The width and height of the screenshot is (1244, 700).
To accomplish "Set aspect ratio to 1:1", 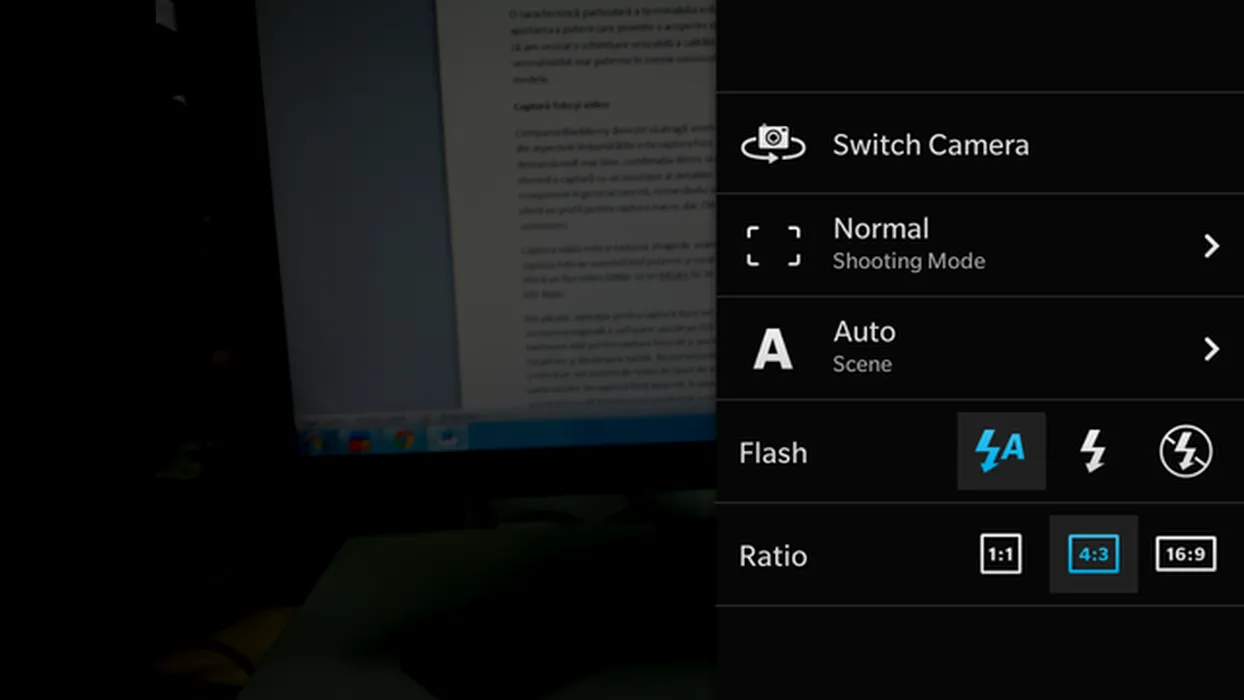I will [1000, 554].
